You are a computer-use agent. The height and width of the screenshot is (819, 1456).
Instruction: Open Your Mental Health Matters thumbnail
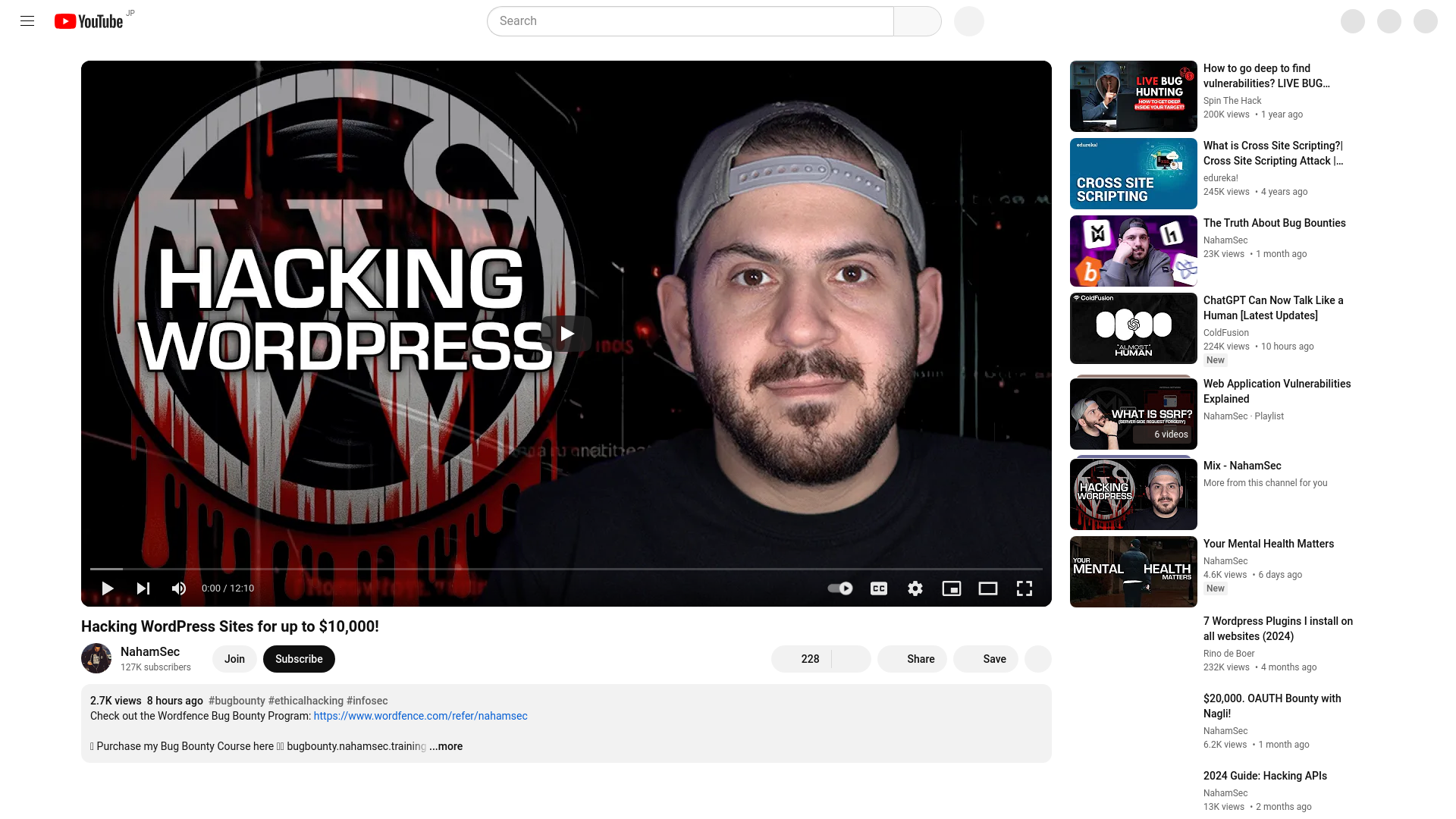(1134, 572)
